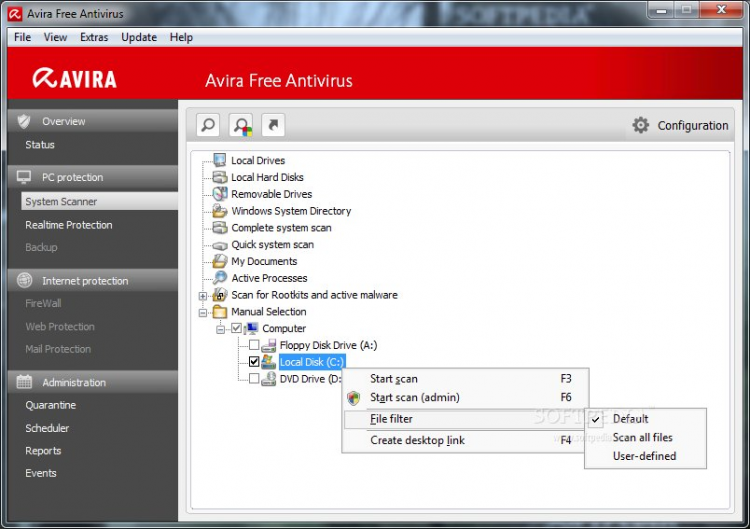
Task: Click the Active Processes magnifier icon
Action: [x=220, y=277]
